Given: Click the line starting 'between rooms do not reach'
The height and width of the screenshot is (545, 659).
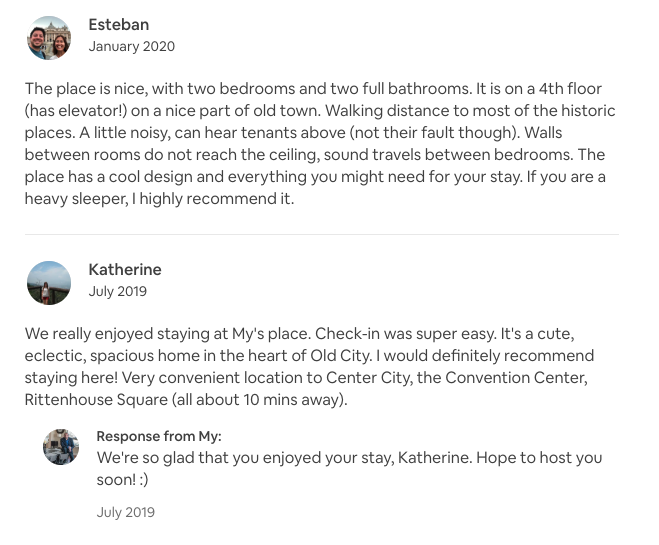Looking at the screenshot, I should (315, 155).
